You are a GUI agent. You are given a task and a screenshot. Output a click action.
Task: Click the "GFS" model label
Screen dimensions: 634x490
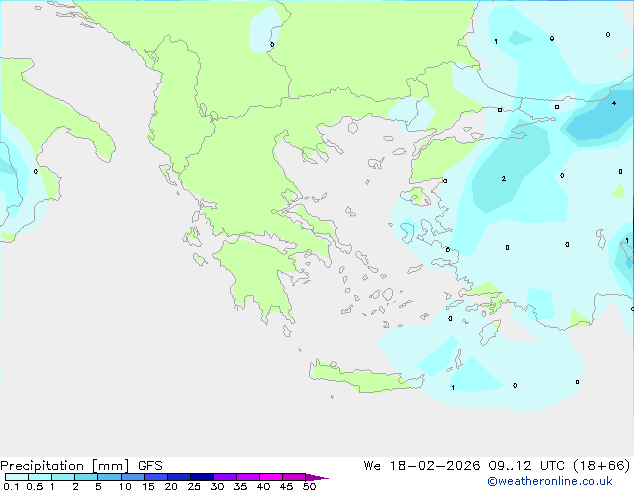150,466
